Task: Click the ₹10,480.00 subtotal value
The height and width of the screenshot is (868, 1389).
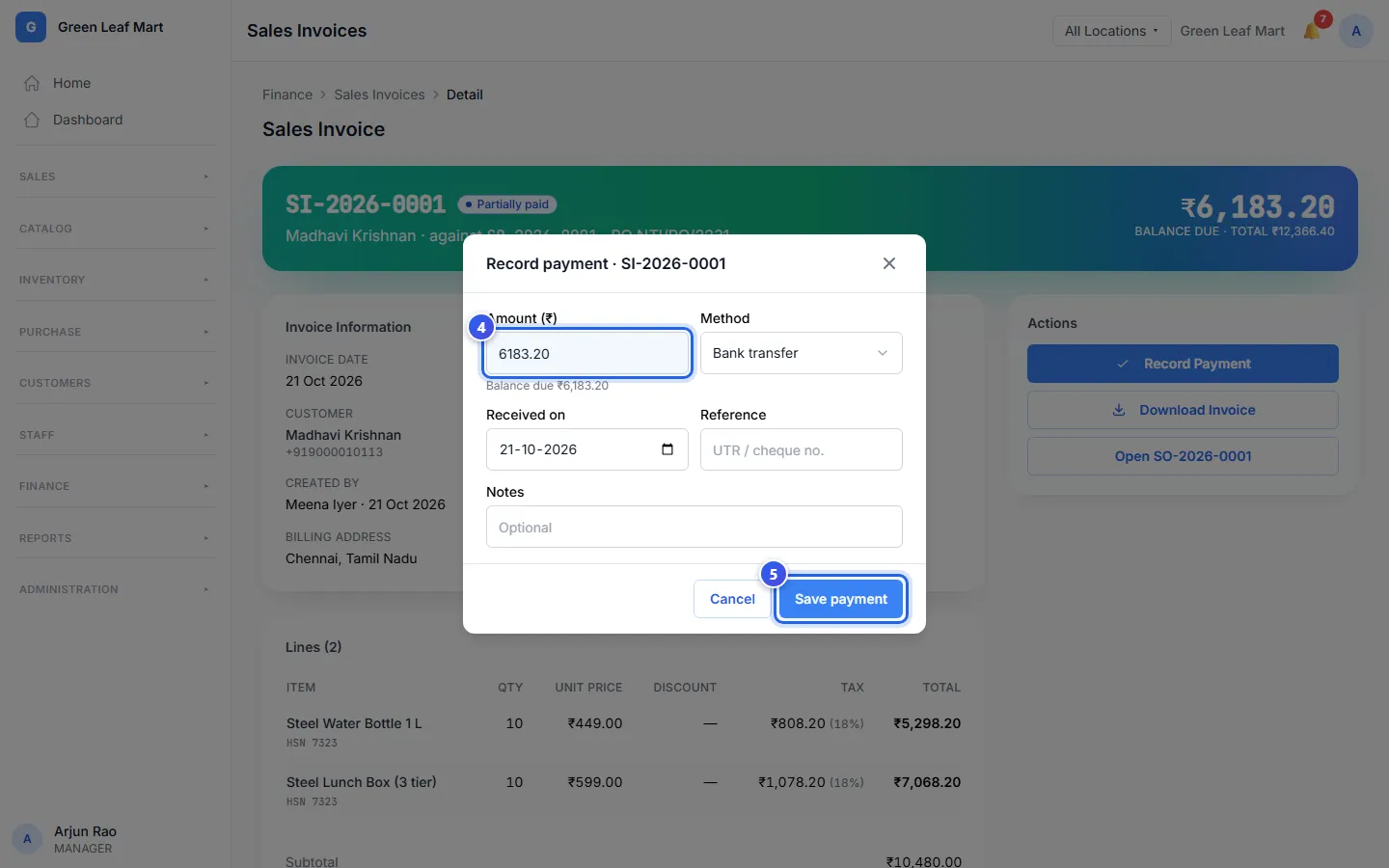Action: click(924, 861)
